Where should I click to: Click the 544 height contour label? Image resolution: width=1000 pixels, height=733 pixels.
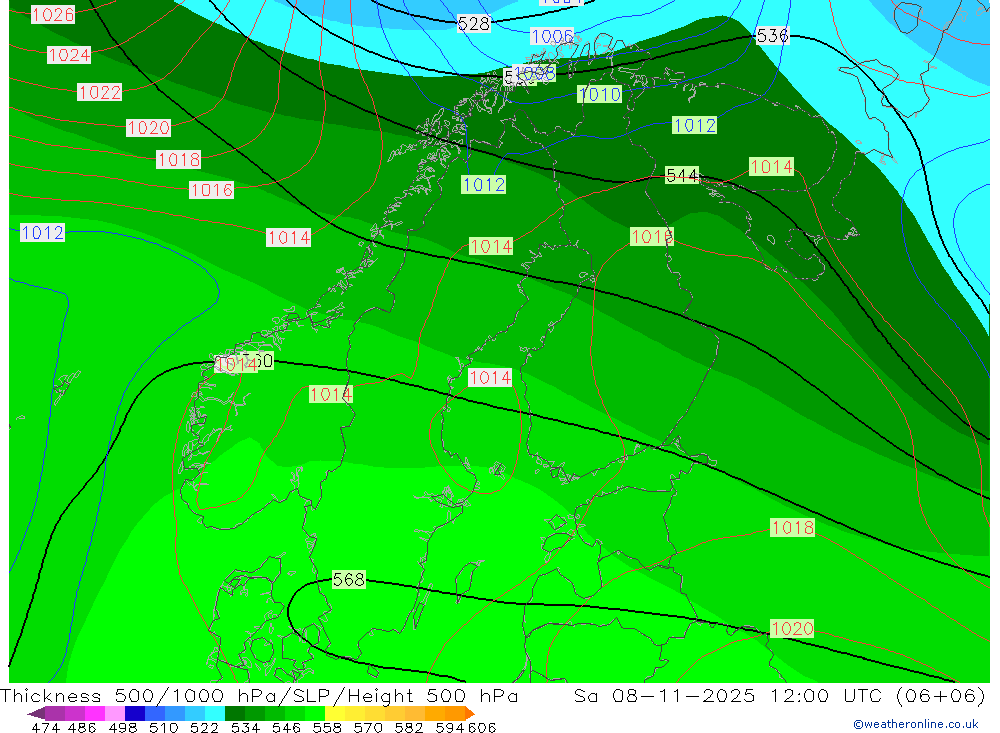click(x=682, y=175)
